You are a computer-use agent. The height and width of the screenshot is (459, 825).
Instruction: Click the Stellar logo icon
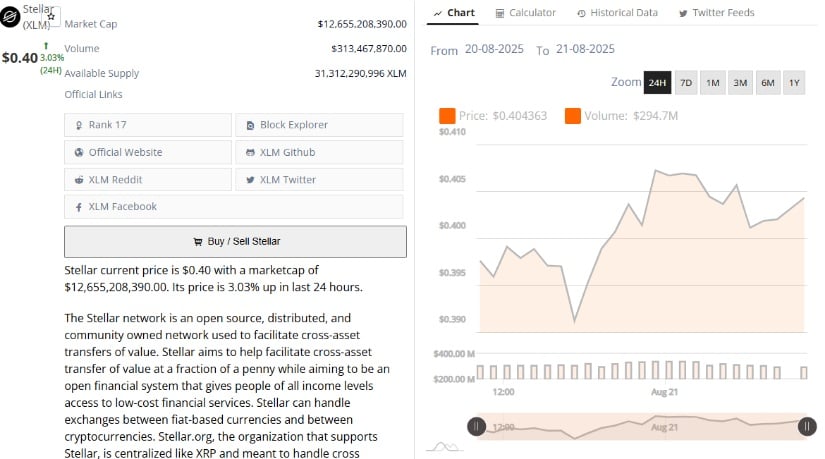(x=10, y=17)
